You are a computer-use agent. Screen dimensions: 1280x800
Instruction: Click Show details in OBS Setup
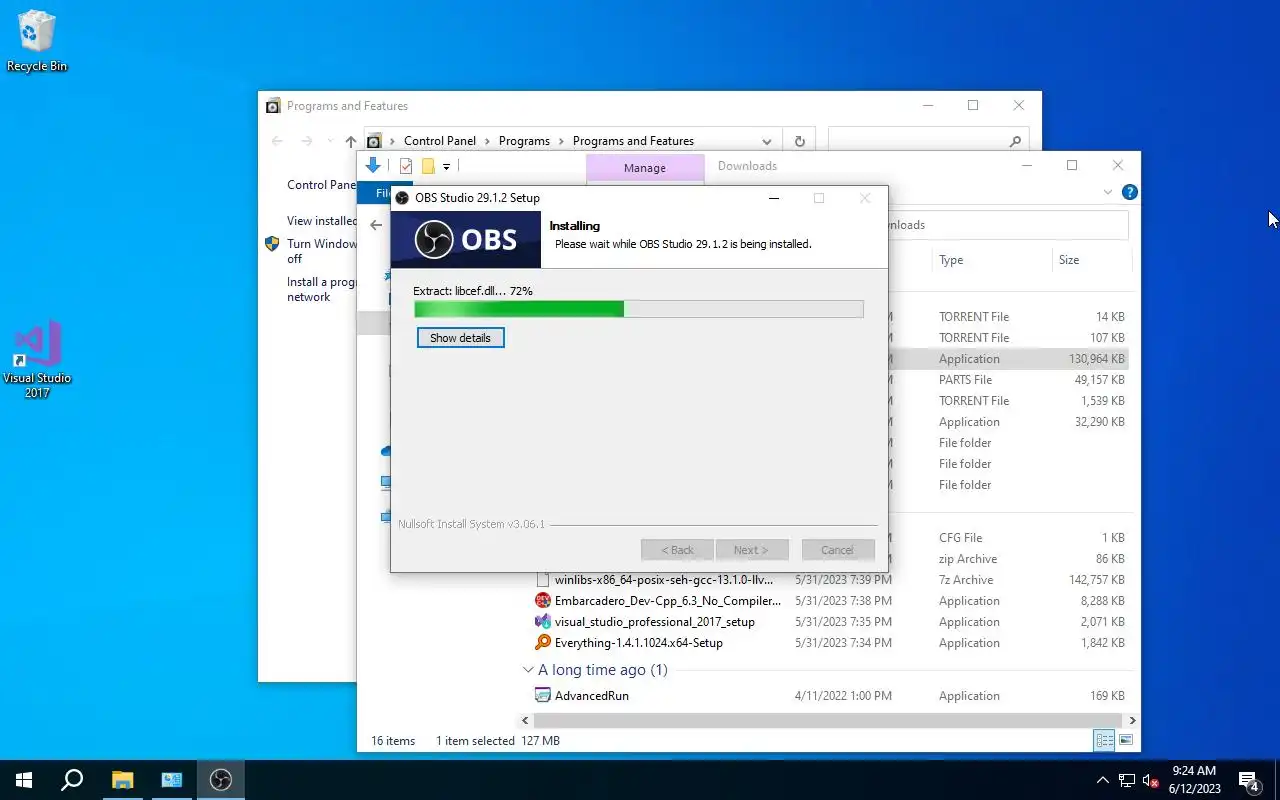click(x=460, y=338)
